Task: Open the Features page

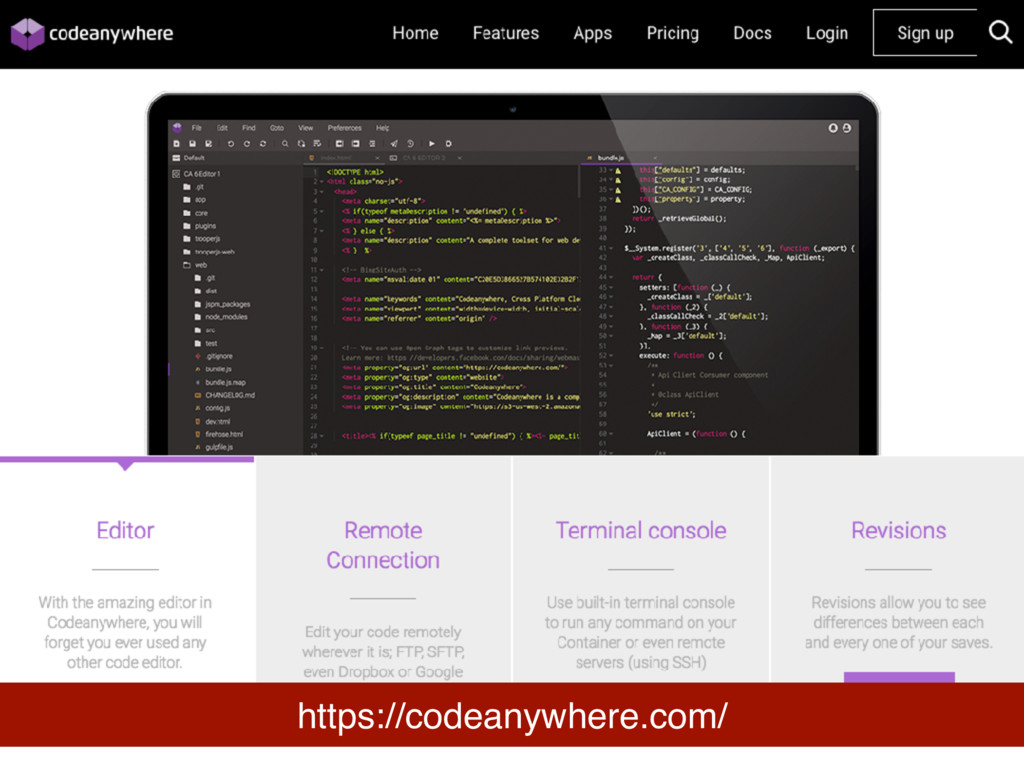Action: [x=505, y=33]
